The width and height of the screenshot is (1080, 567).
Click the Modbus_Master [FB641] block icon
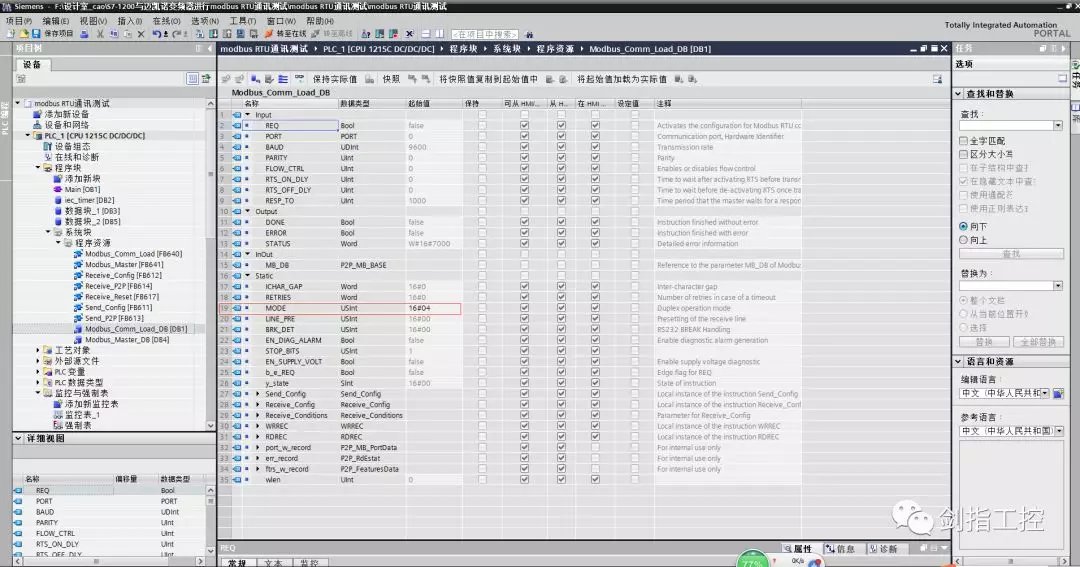click(x=78, y=264)
